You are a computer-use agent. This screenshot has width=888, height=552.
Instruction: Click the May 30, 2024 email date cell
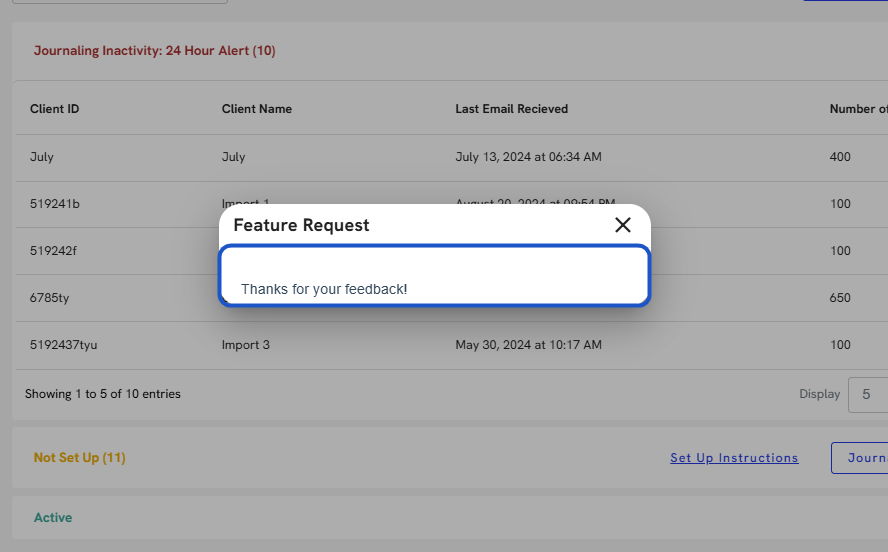(528, 345)
